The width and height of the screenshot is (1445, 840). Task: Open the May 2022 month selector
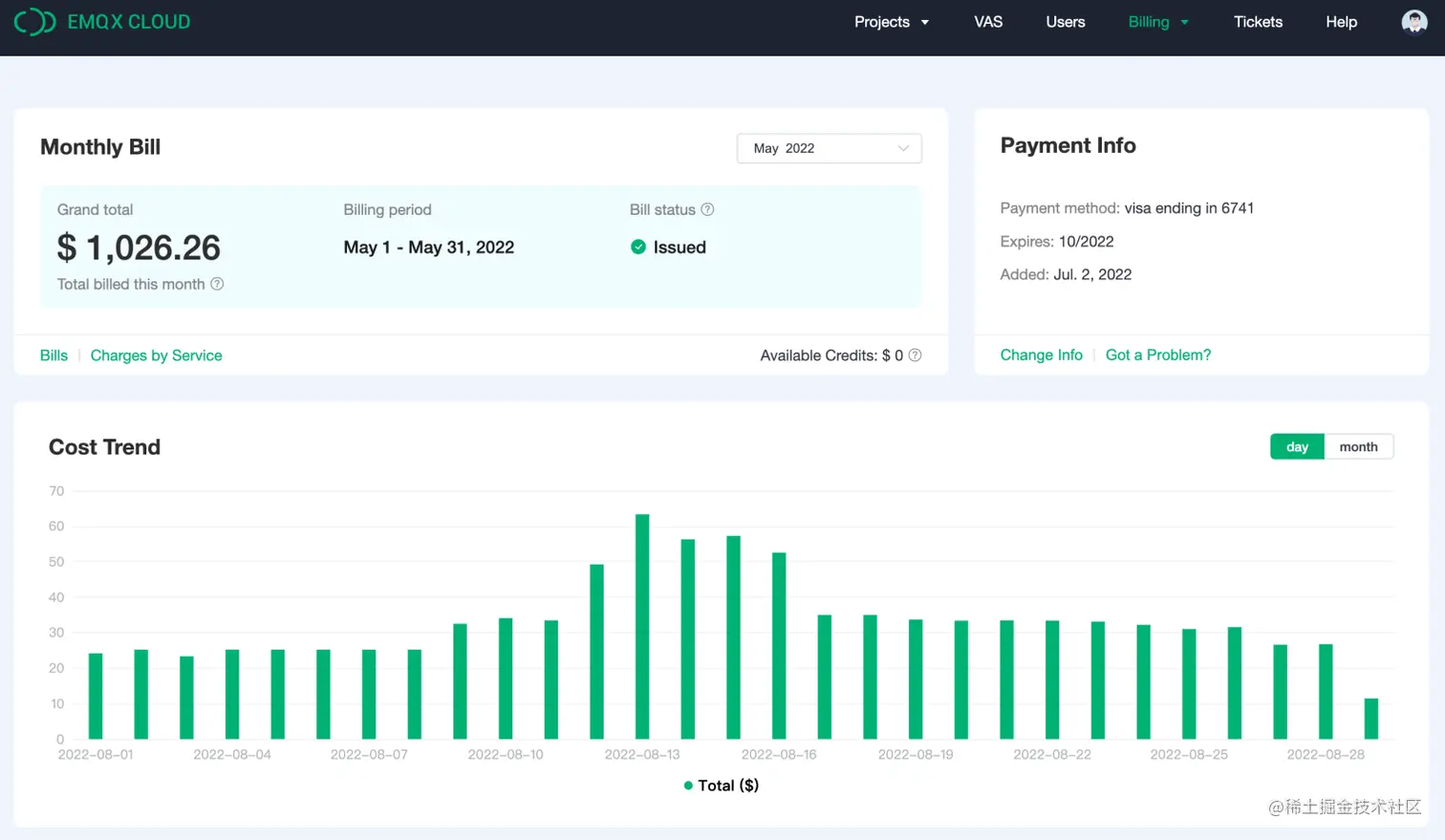(x=829, y=148)
